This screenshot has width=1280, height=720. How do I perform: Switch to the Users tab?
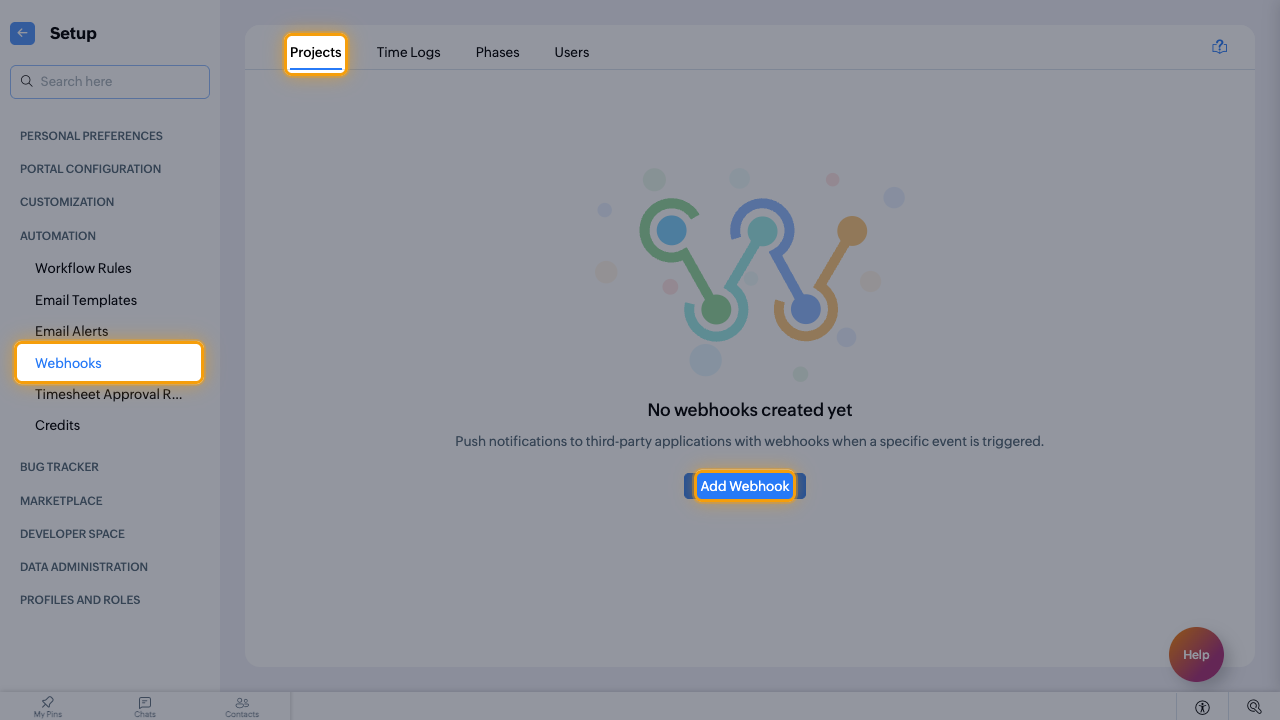pos(572,53)
